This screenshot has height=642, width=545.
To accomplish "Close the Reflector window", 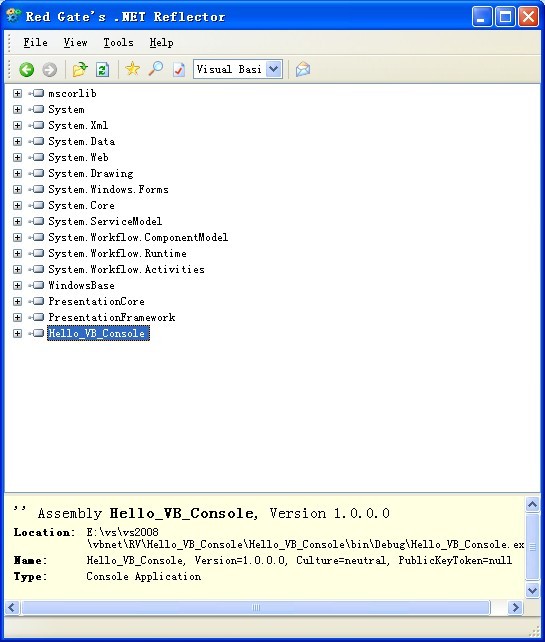I will (x=529, y=17).
